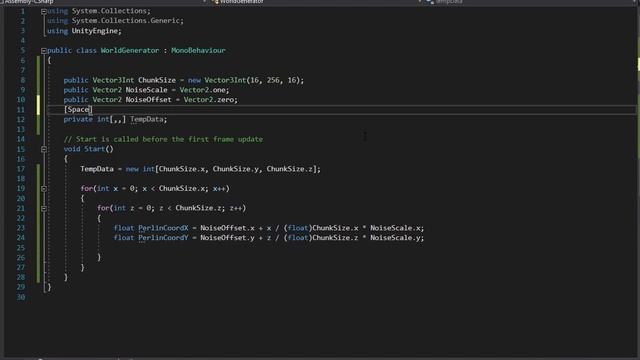The width and height of the screenshot is (640, 360).
Task: Click the Start method name on line 15
Action: [x=95, y=149]
